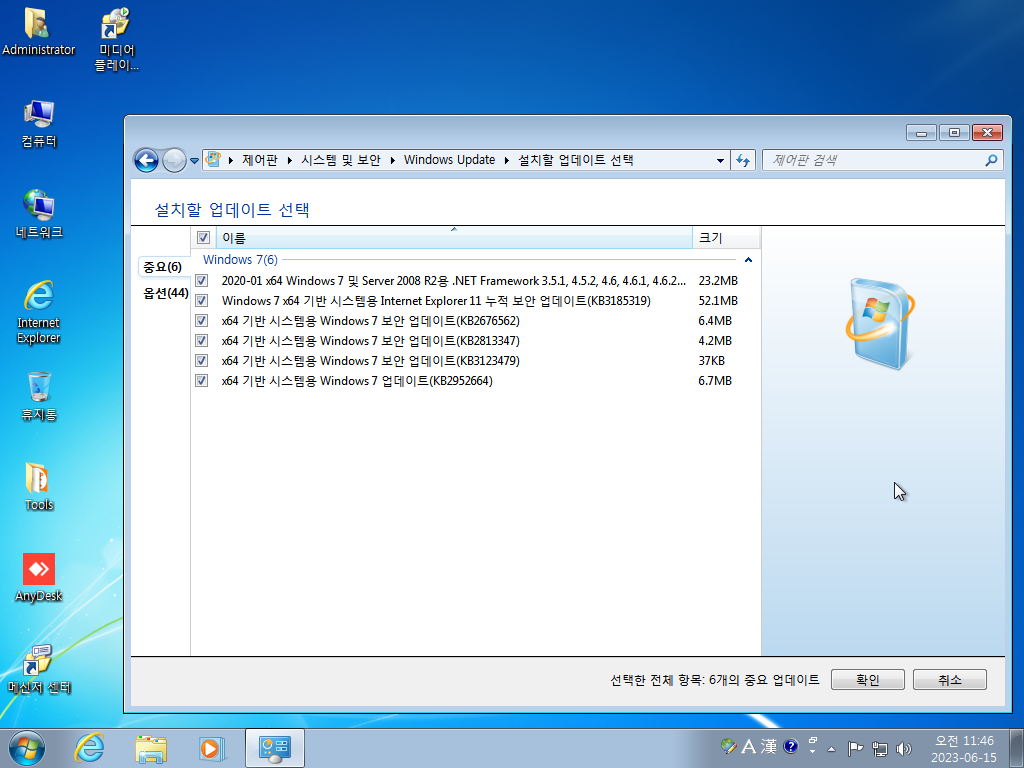This screenshot has width=1024, height=768.
Task: Click the Show desktop strip
Action: [x=1017, y=748]
